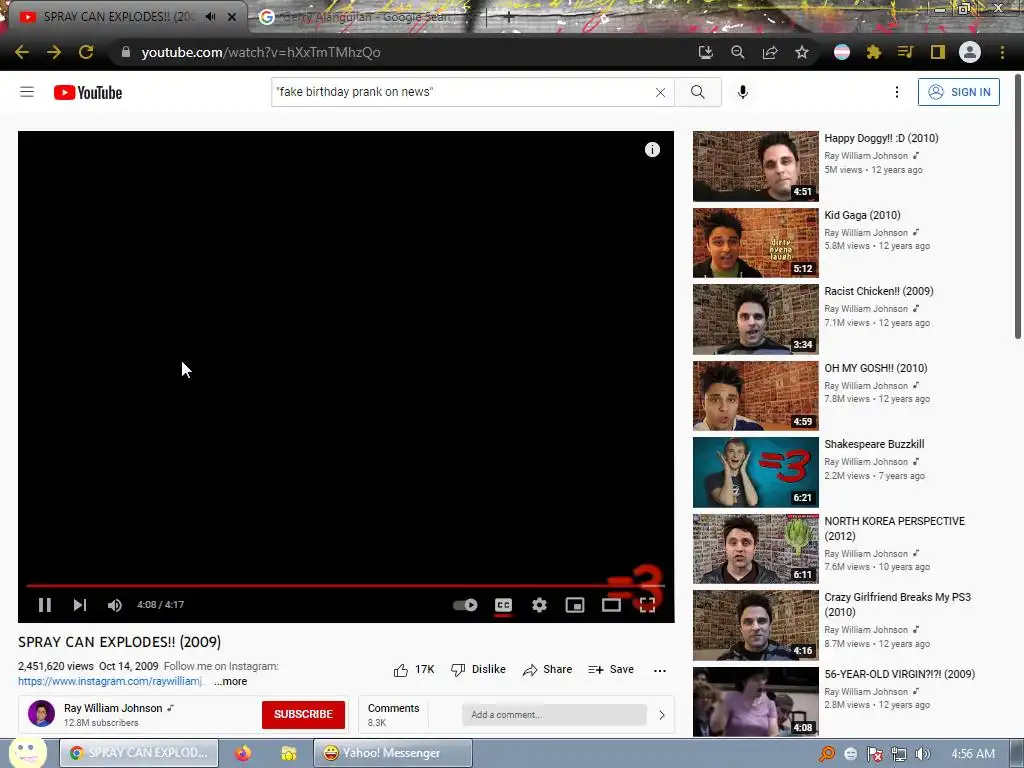Mute tab audio speaker icon
The height and width of the screenshot is (768, 1024).
(x=210, y=17)
